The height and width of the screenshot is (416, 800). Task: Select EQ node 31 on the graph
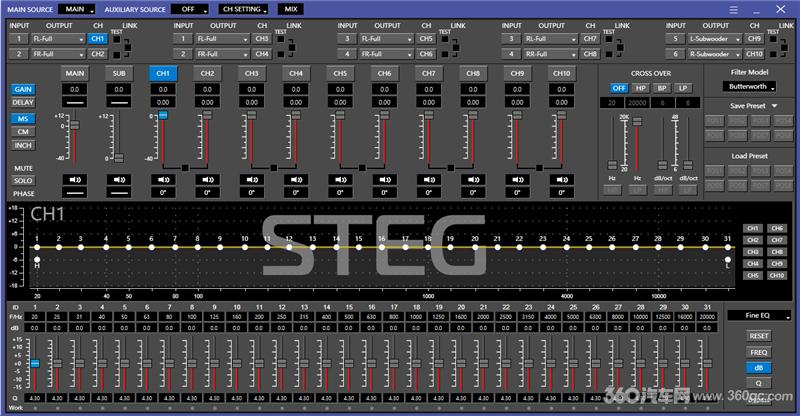coord(728,248)
